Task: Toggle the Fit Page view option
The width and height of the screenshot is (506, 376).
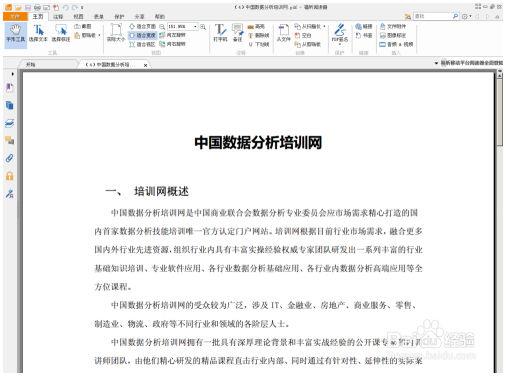Action: click(x=143, y=26)
